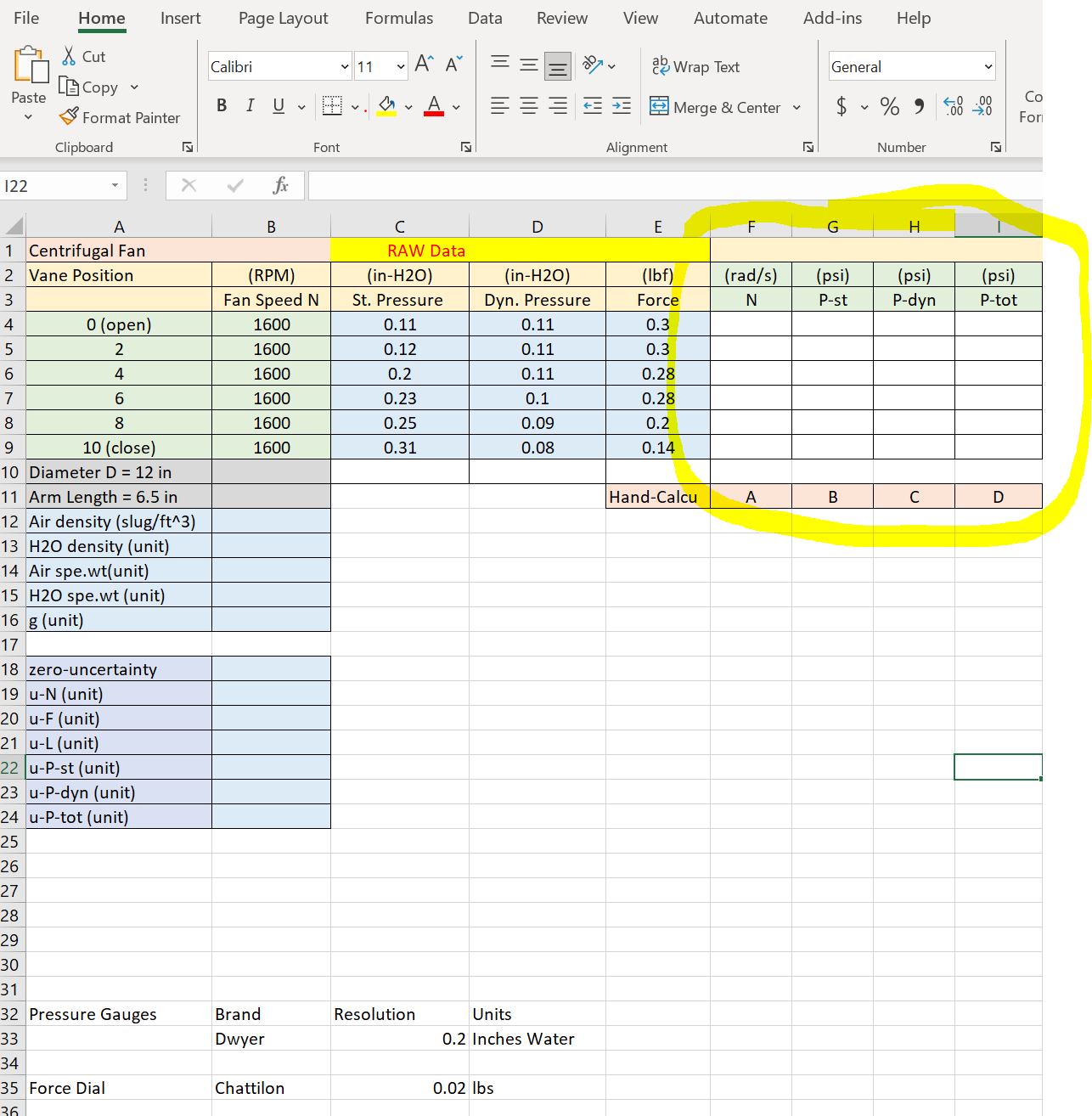1092x1116 pixels.
Task: Apply the Accounting Number Format
Action: (x=842, y=105)
